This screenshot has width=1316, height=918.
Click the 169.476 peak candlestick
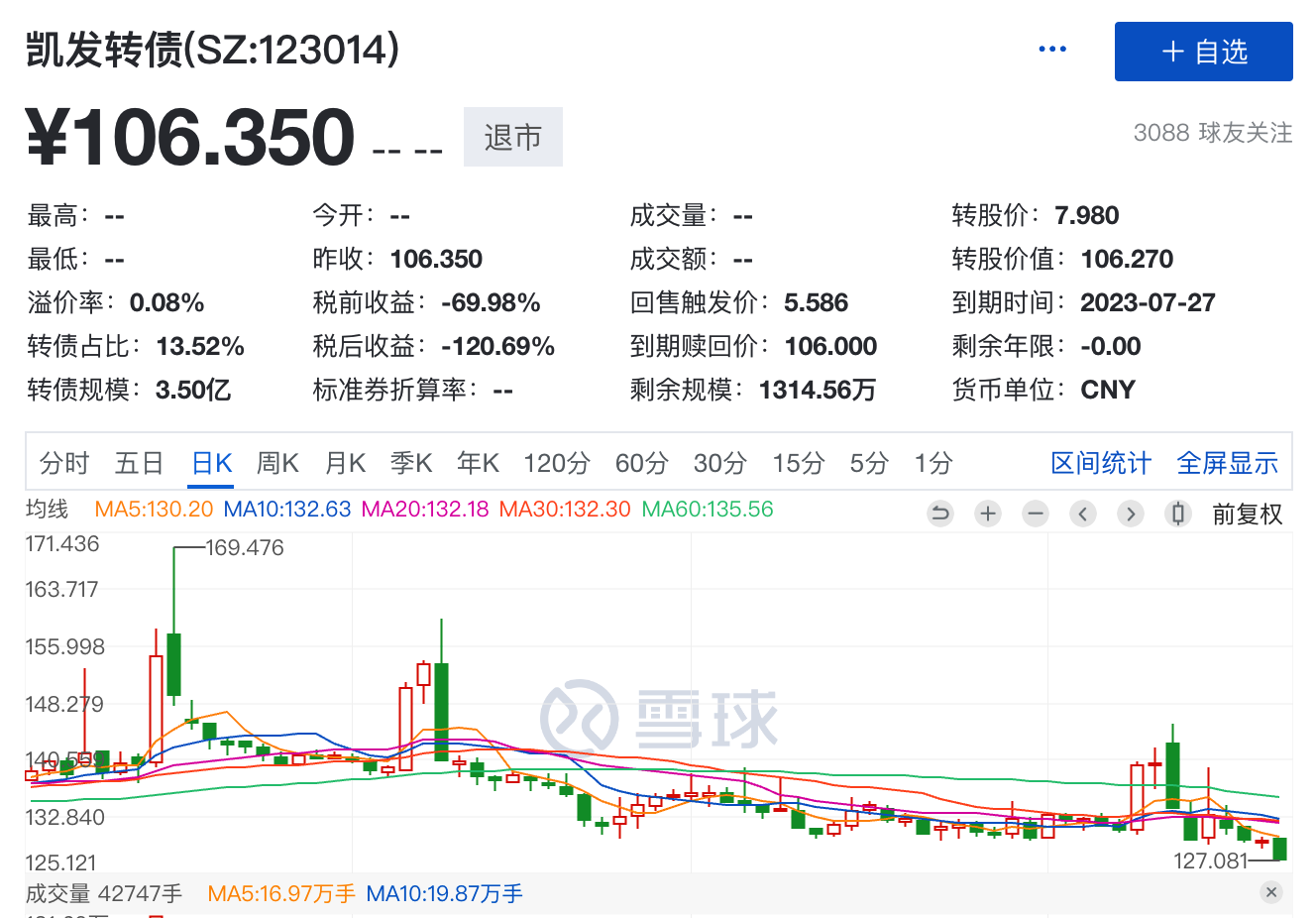coord(174,663)
